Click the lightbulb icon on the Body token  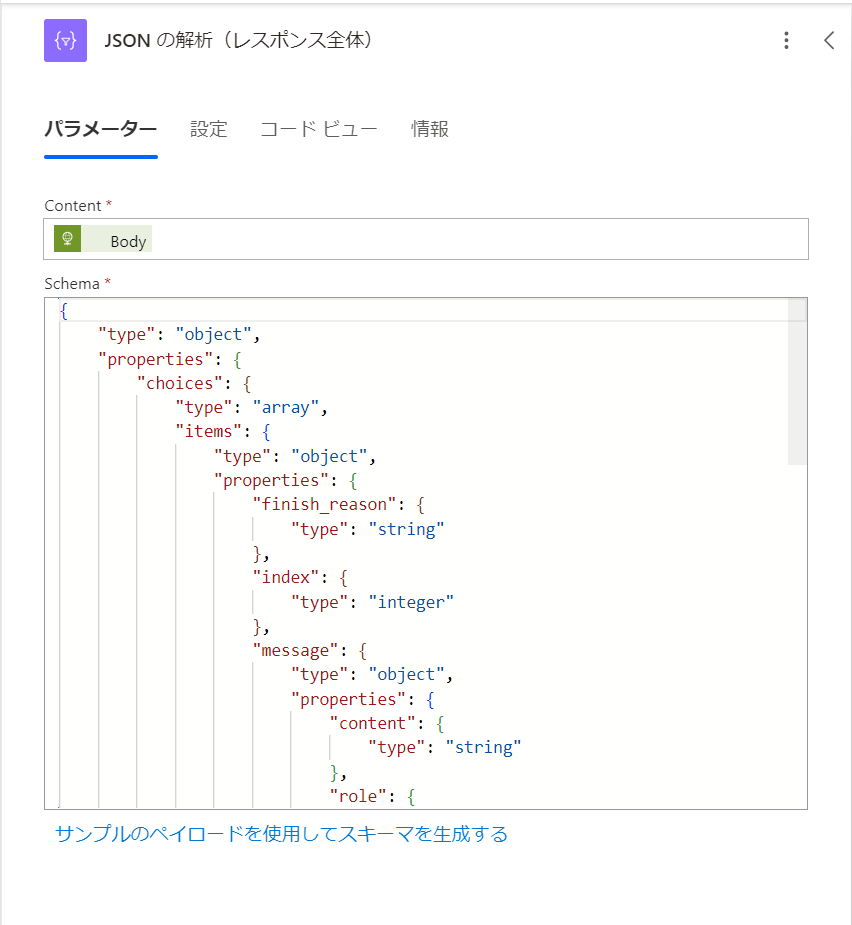tap(68, 240)
